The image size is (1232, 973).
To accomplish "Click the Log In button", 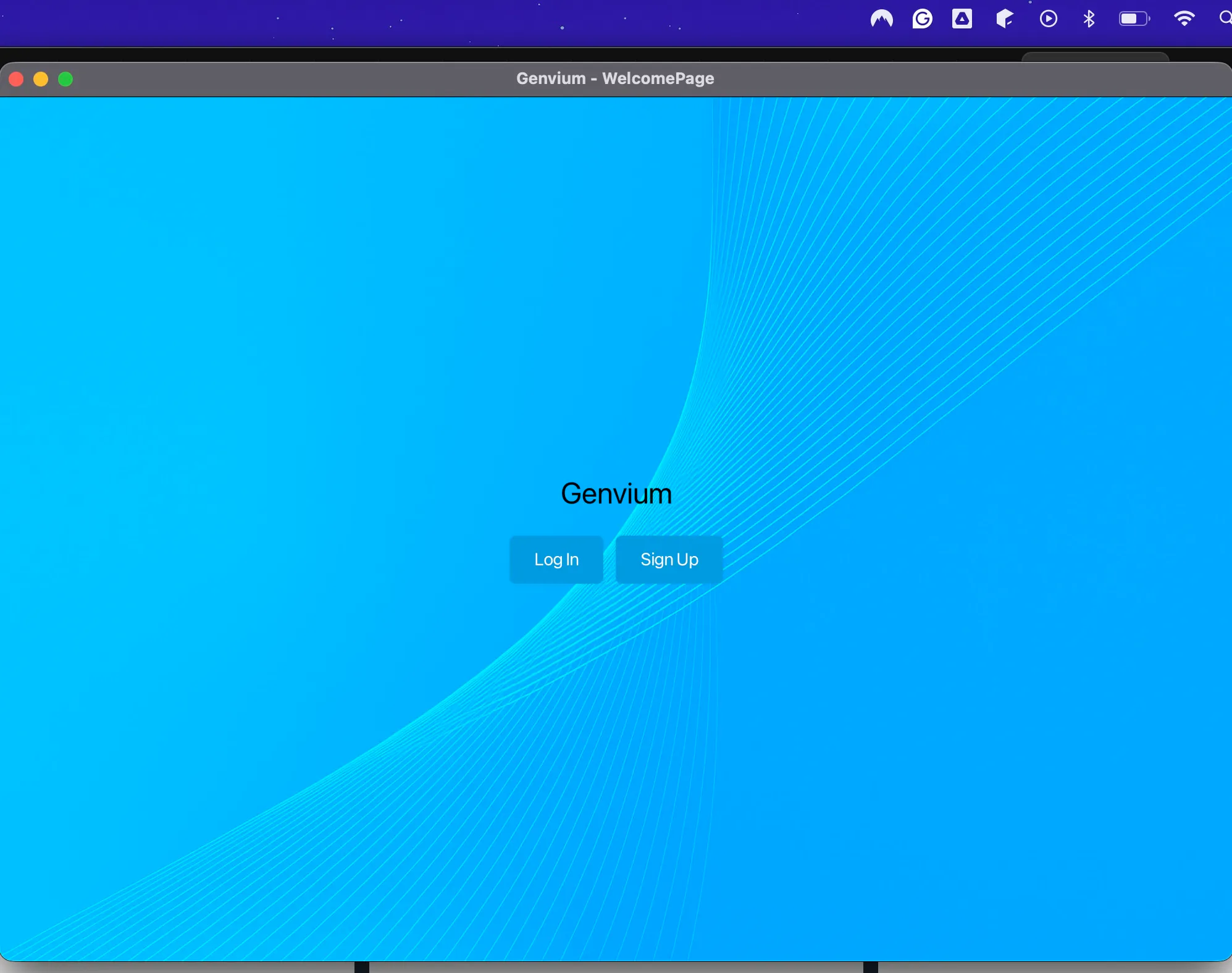I will (556, 560).
